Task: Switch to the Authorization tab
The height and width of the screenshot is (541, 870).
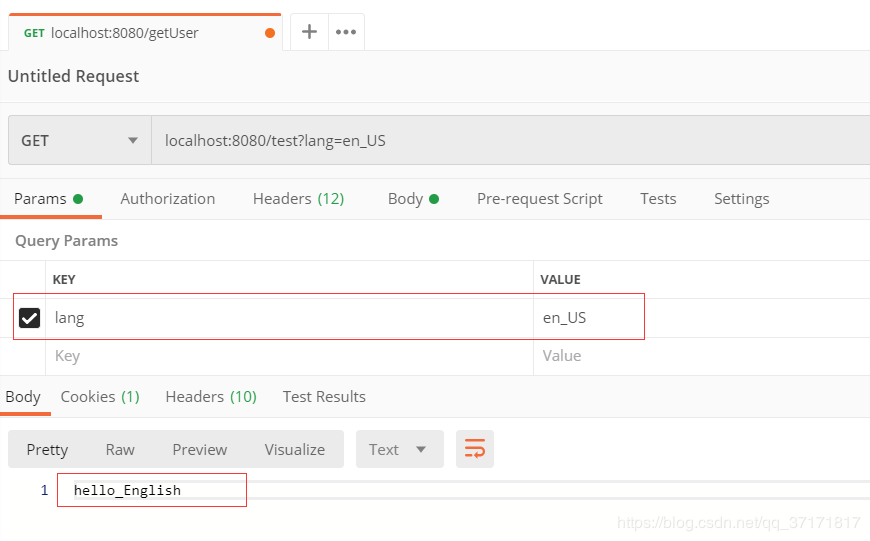Action: tap(167, 198)
